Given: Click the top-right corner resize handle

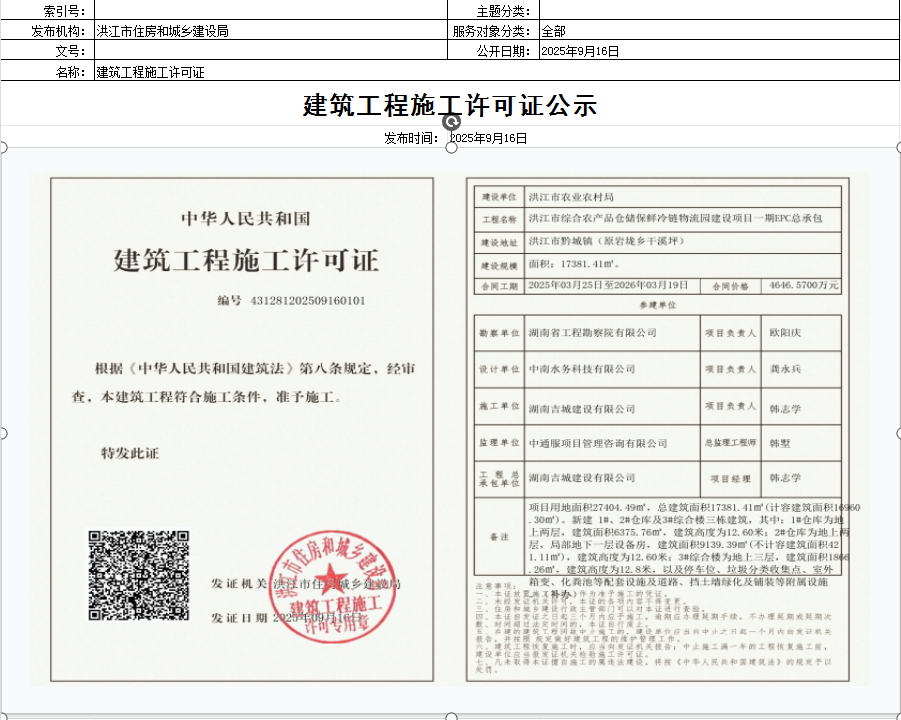Looking at the screenshot, I should 897,148.
